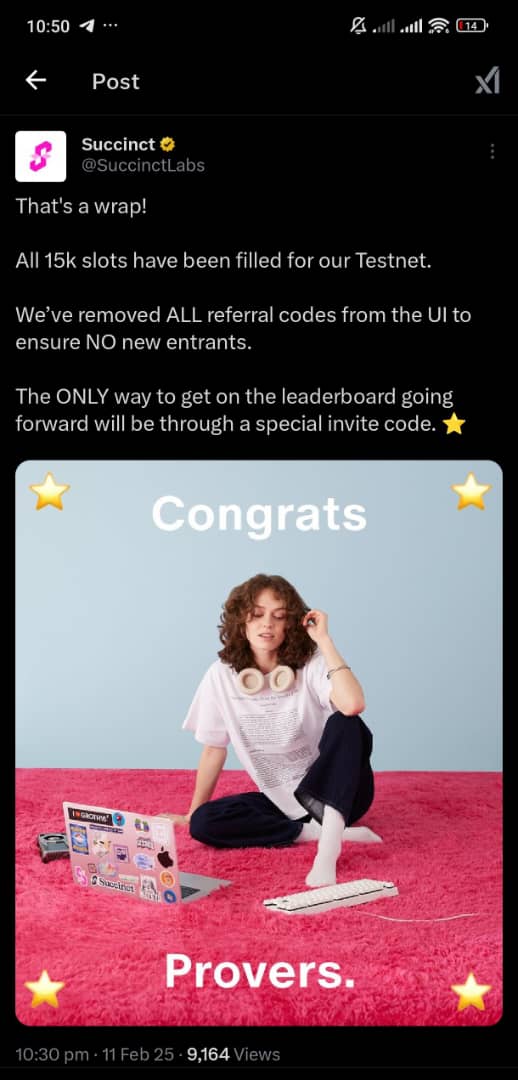Image resolution: width=518 pixels, height=1080 pixels.
Task: Tap the gold verified badge
Action: (167, 145)
